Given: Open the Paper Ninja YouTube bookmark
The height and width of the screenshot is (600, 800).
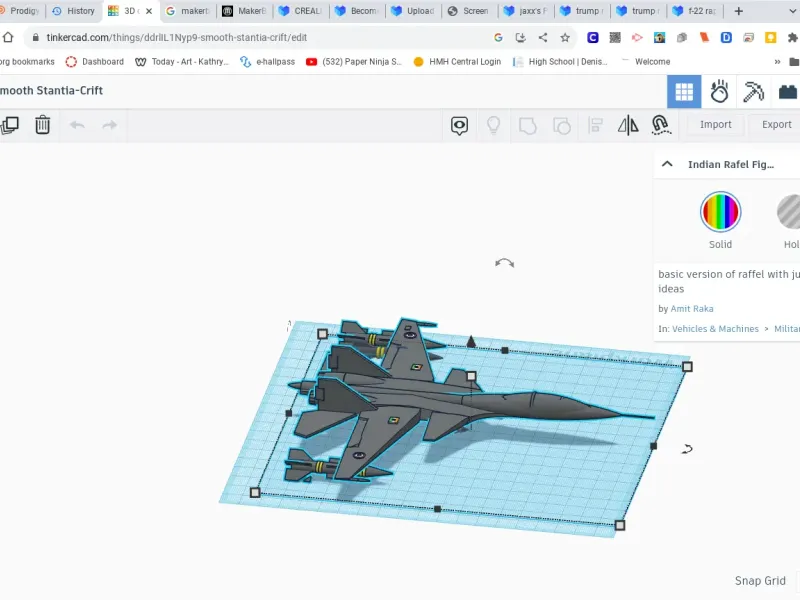Looking at the screenshot, I should pyautogui.click(x=354, y=62).
